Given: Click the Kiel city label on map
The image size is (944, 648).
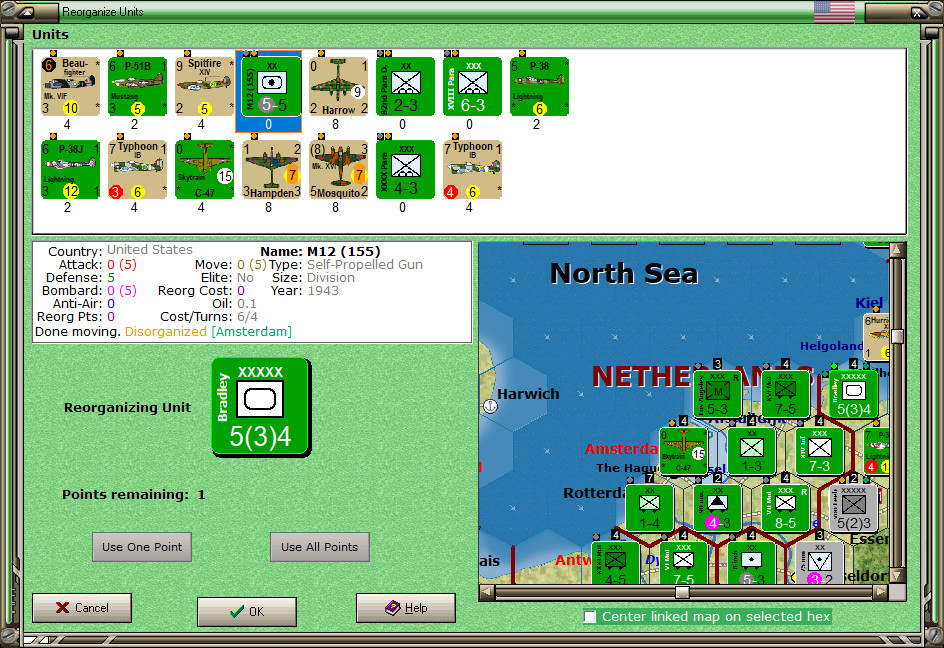Looking at the screenshot, I should pos(869,303).
